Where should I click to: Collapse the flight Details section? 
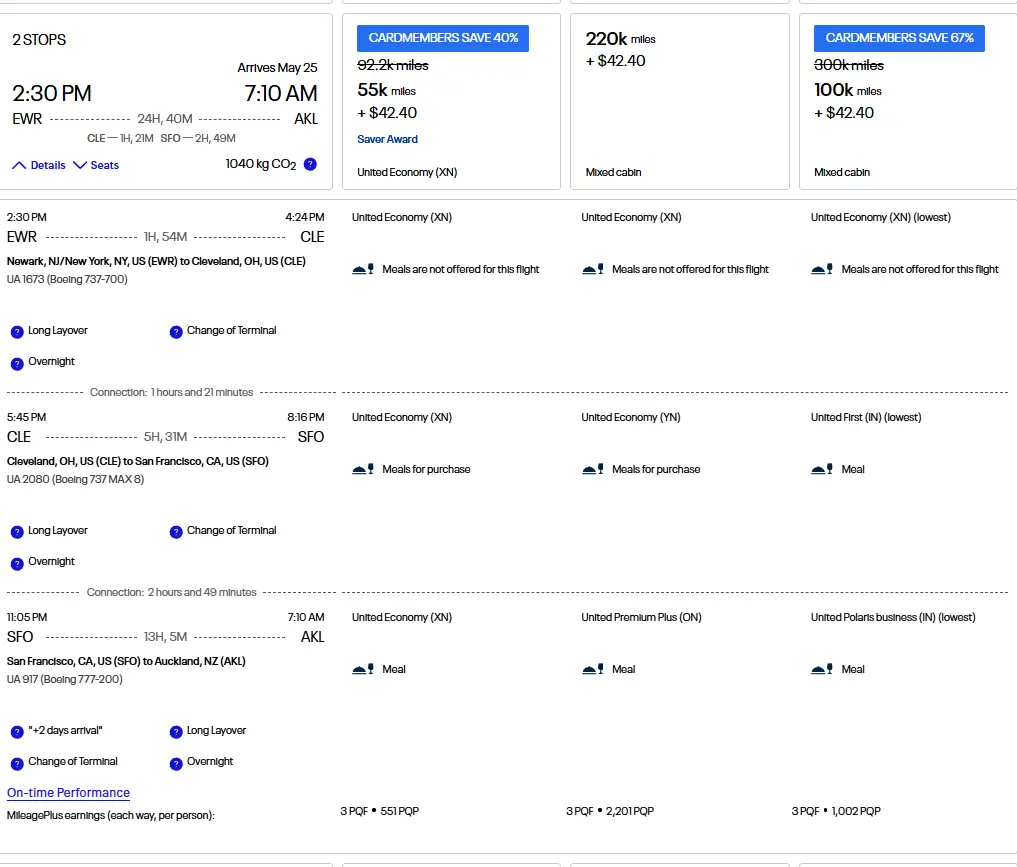click(x=39, y=165)
